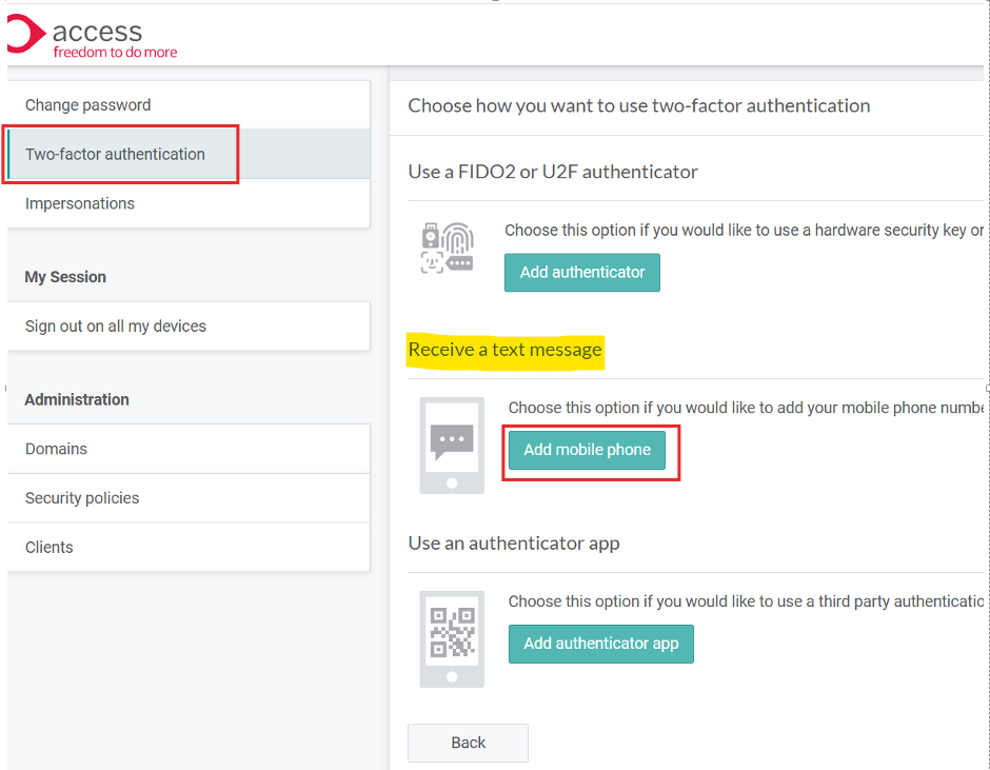Select Two-factor authentication in the sidebar
990x770 pixels.
[115, 154]
